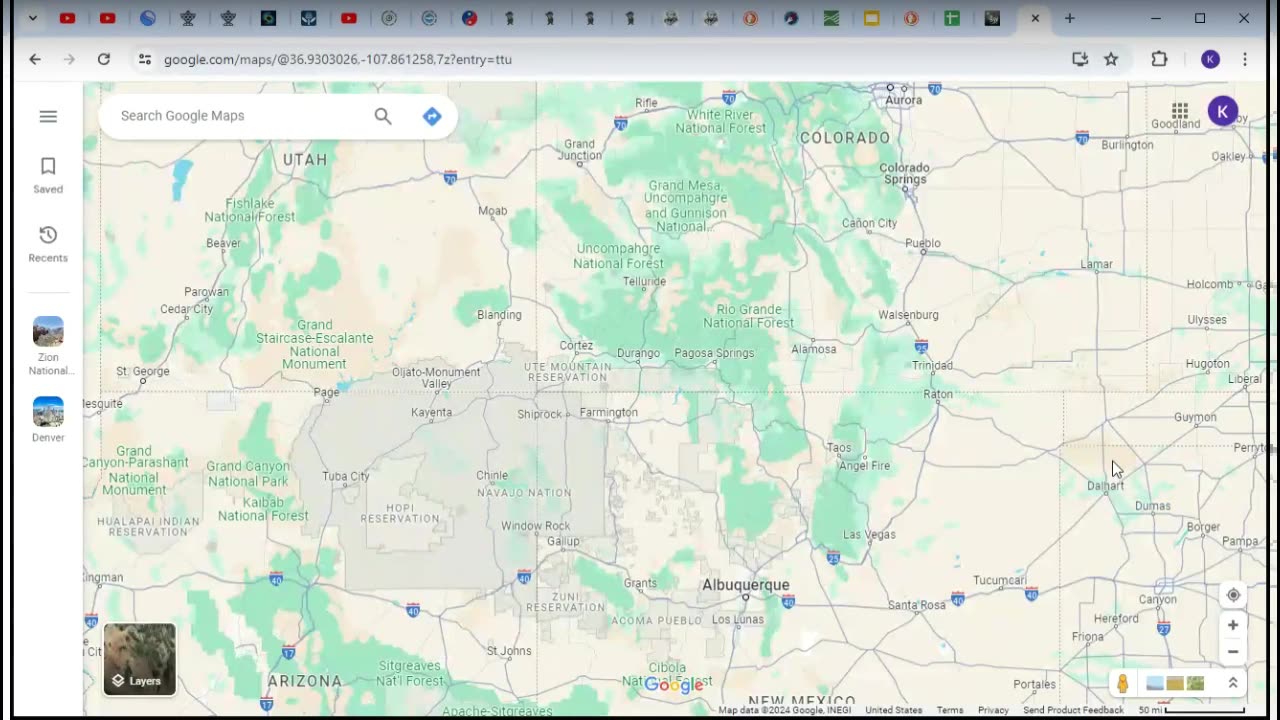Open the Privacy link

coord(993,710)
